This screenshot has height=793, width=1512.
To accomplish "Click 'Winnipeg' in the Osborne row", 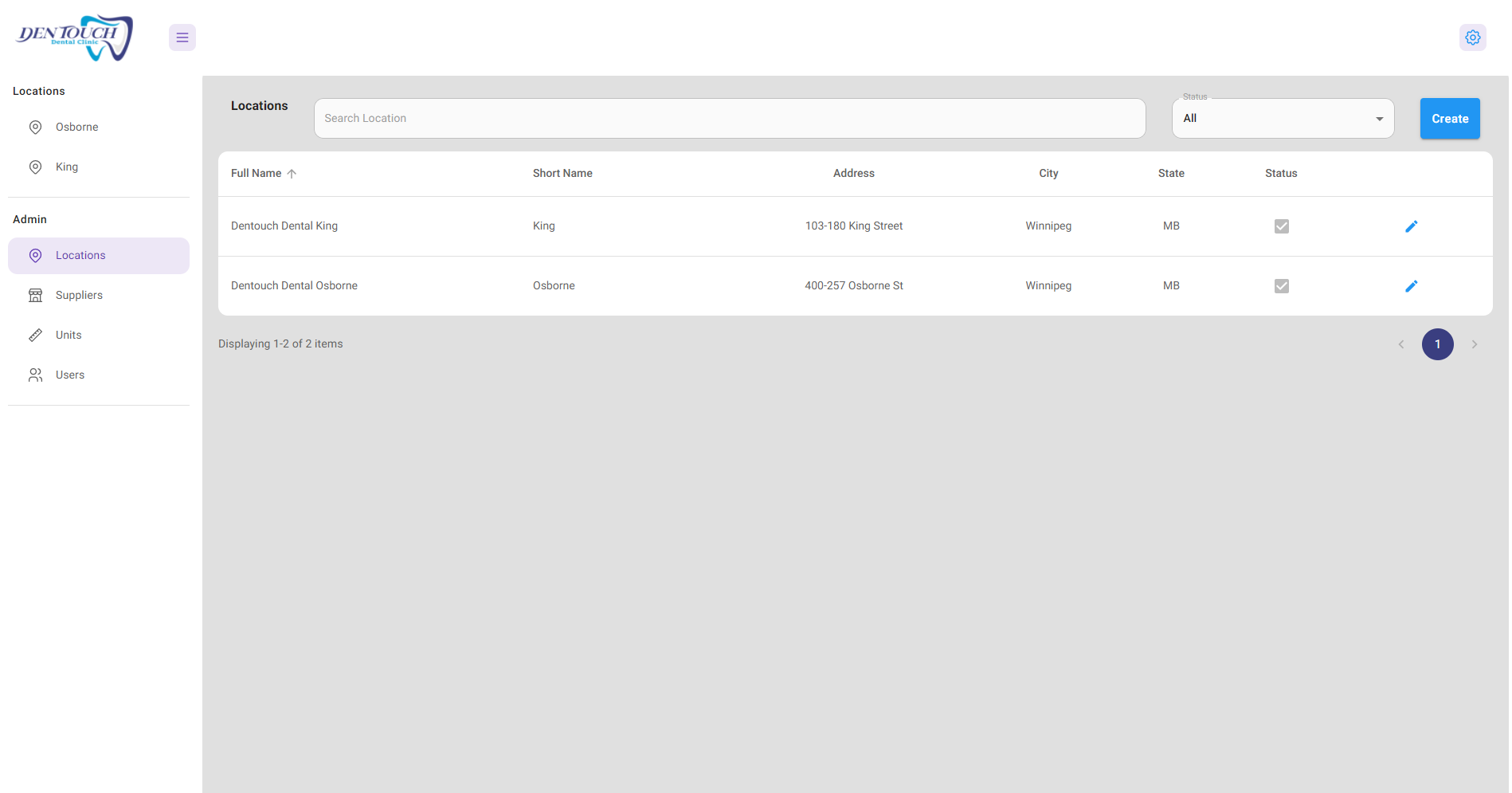I will 1048,286.
